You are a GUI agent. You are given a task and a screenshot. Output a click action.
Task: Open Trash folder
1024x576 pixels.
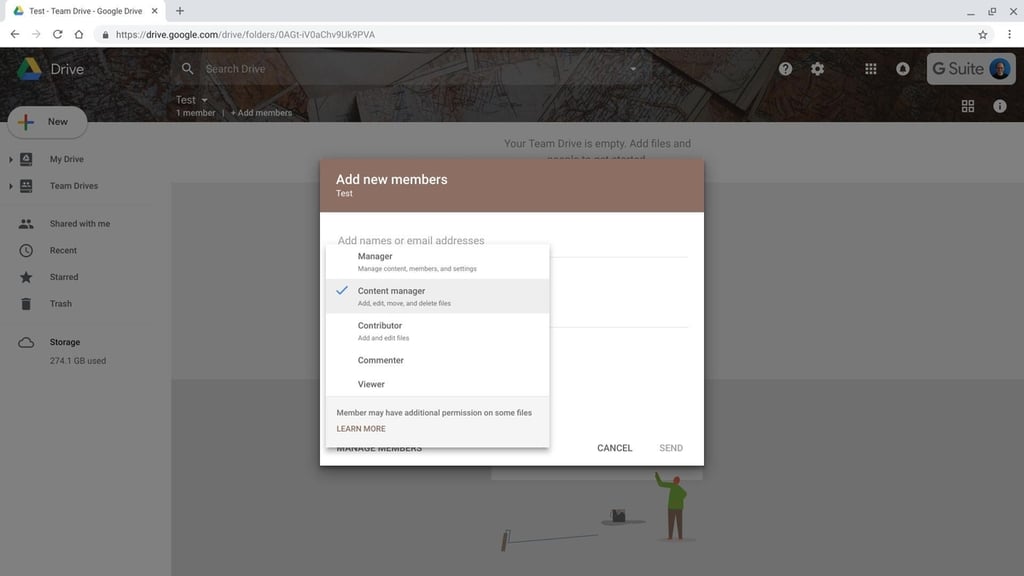[x=61, y=304]
